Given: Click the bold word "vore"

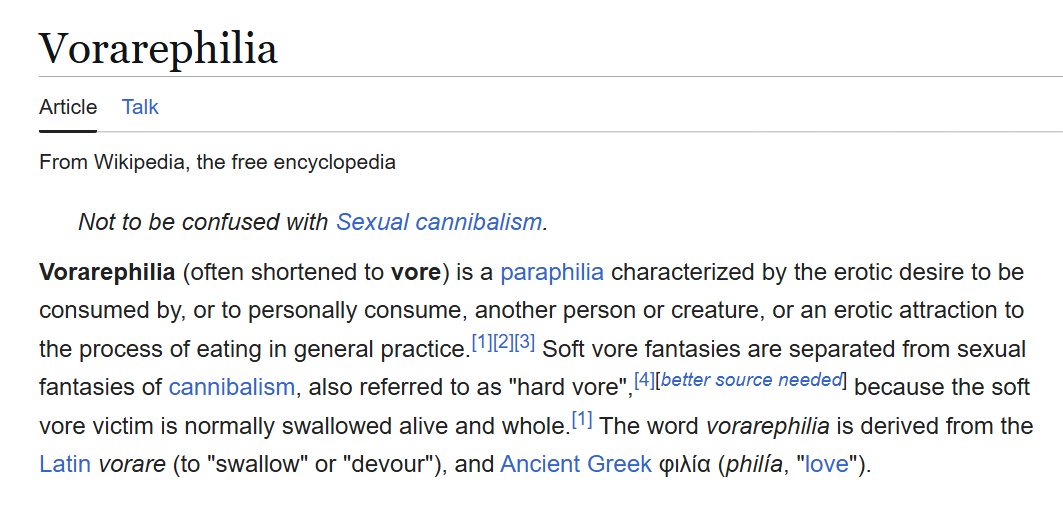Looking at the screenshot, I should click(x=416, y=273).
